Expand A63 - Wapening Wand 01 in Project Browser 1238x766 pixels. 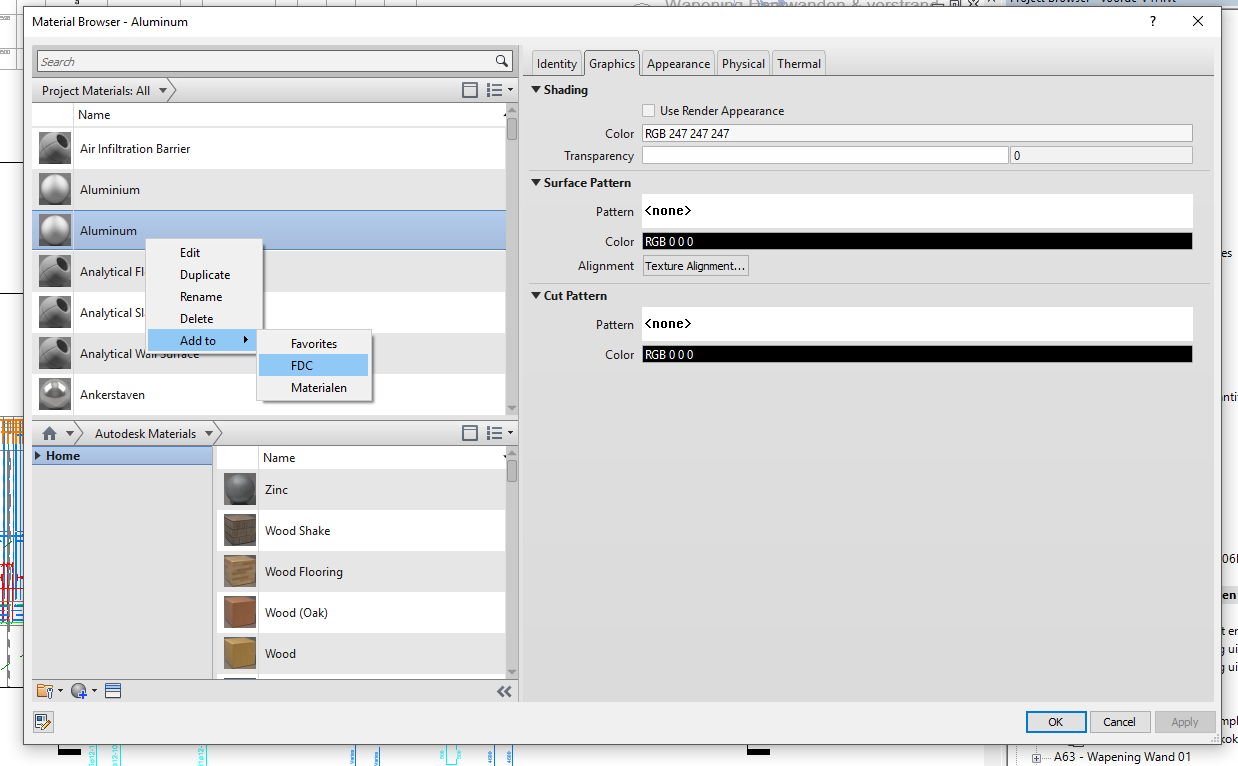point(1036,757)
